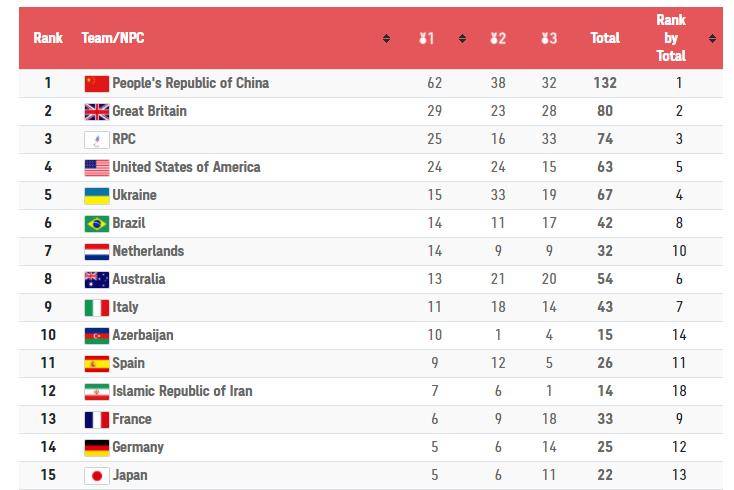
Task: Sort by the gold medal column header
Action: [426, 38]
